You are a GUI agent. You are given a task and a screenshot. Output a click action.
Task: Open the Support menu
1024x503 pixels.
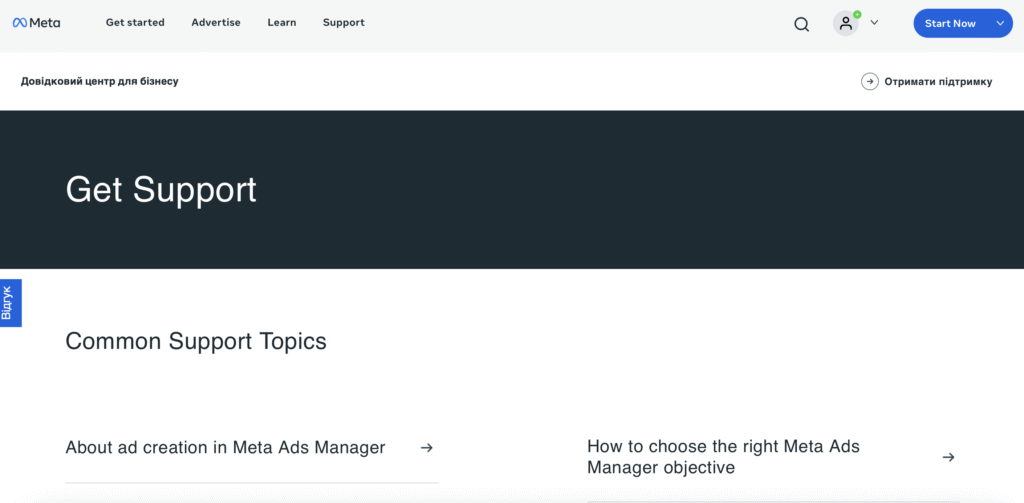343,22
